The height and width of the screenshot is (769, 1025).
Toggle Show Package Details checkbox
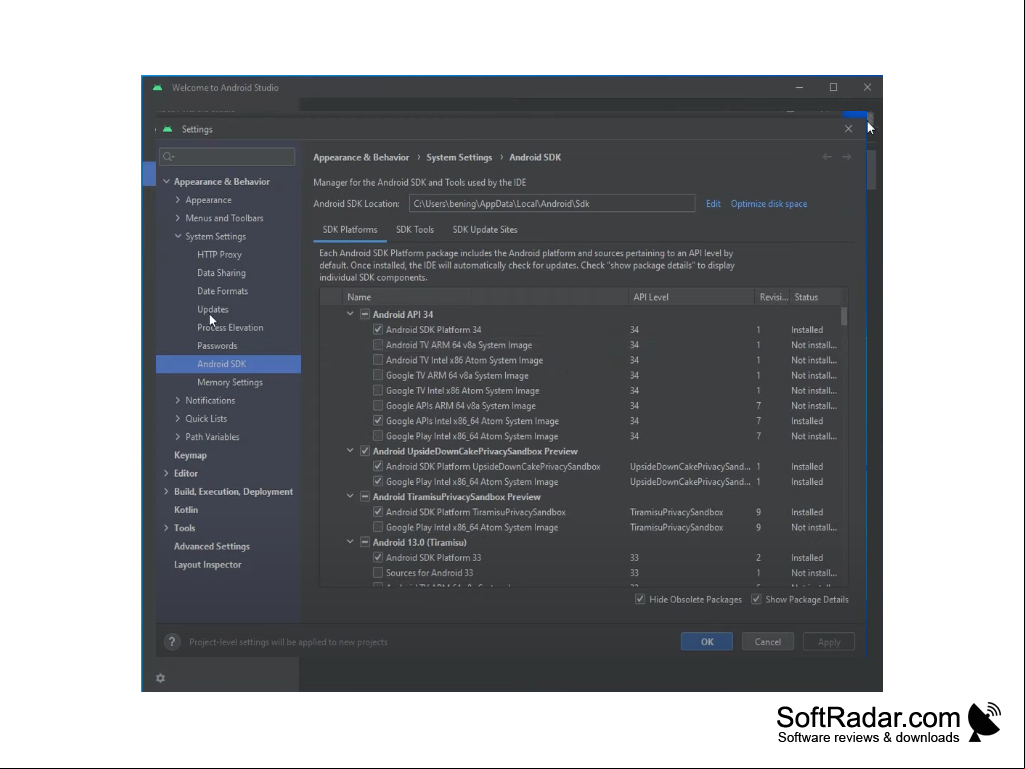(756, 599)
